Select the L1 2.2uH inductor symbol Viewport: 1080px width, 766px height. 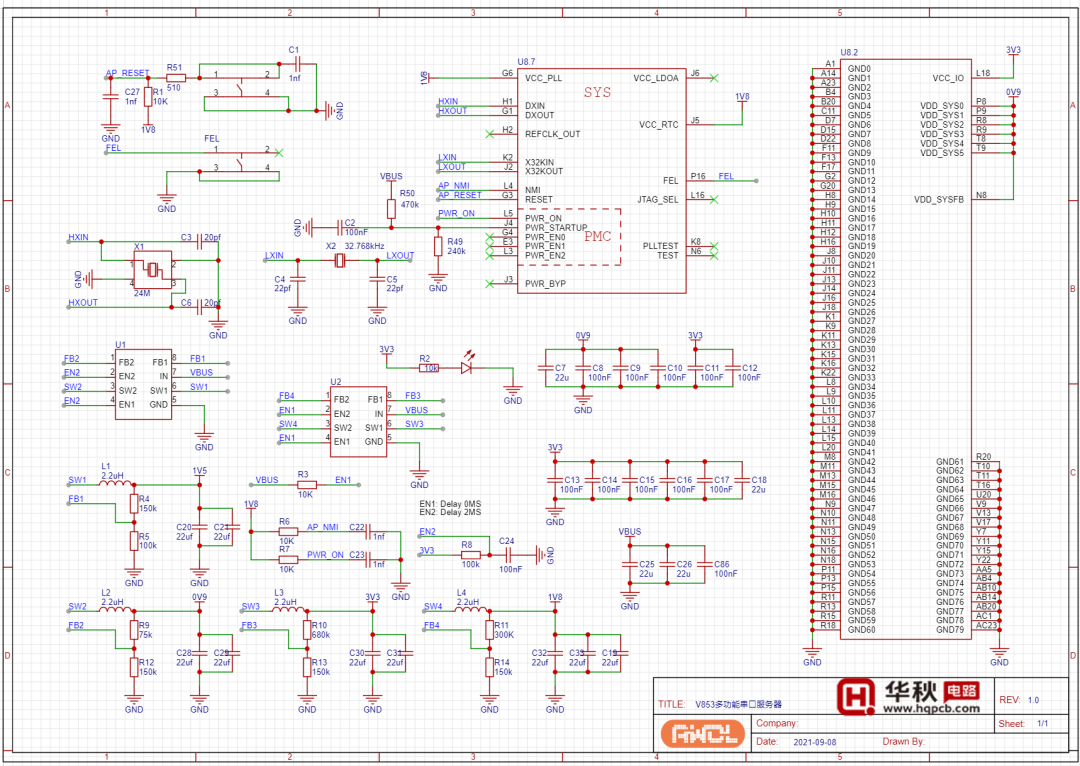[x=116, y=484]
